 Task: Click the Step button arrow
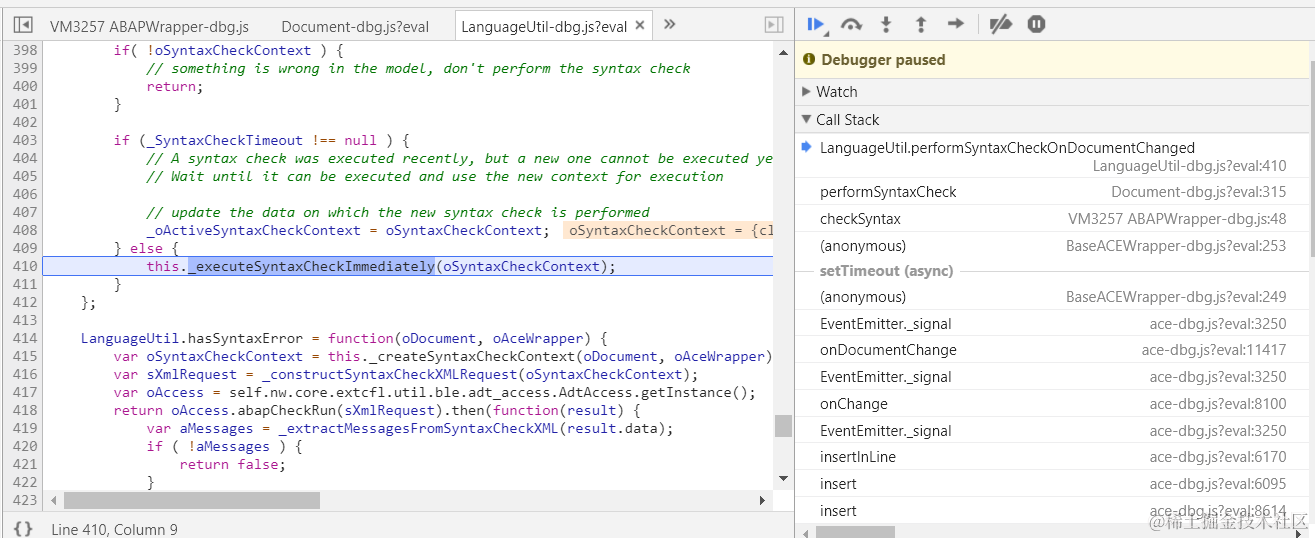point(956,24)
